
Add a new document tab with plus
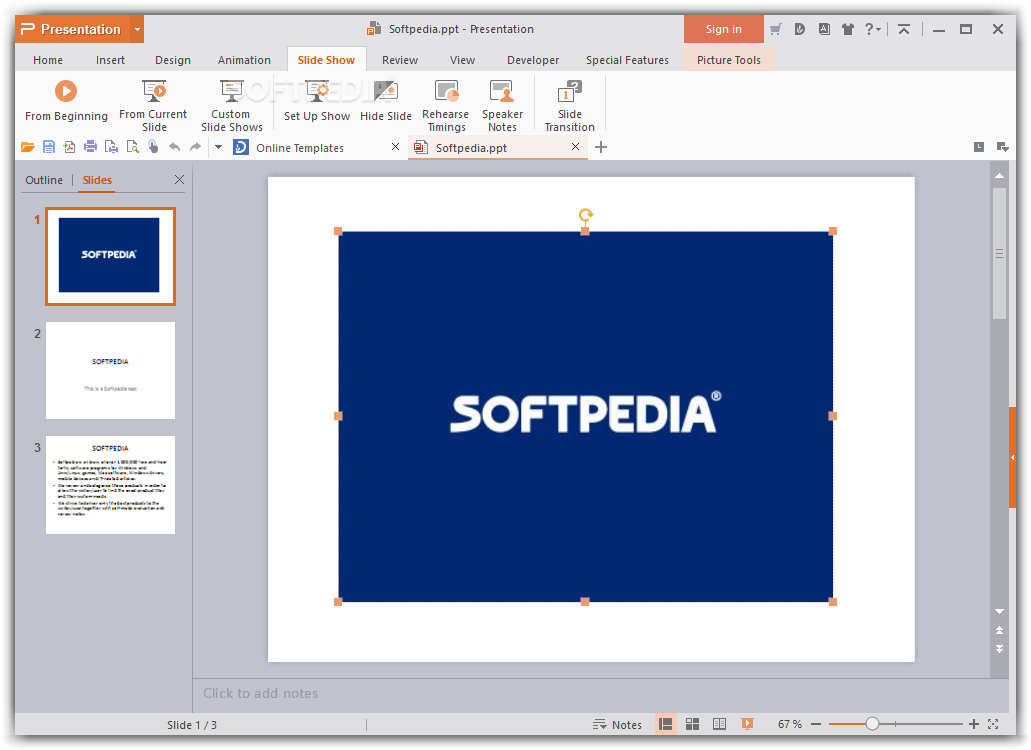click(600, 147)
